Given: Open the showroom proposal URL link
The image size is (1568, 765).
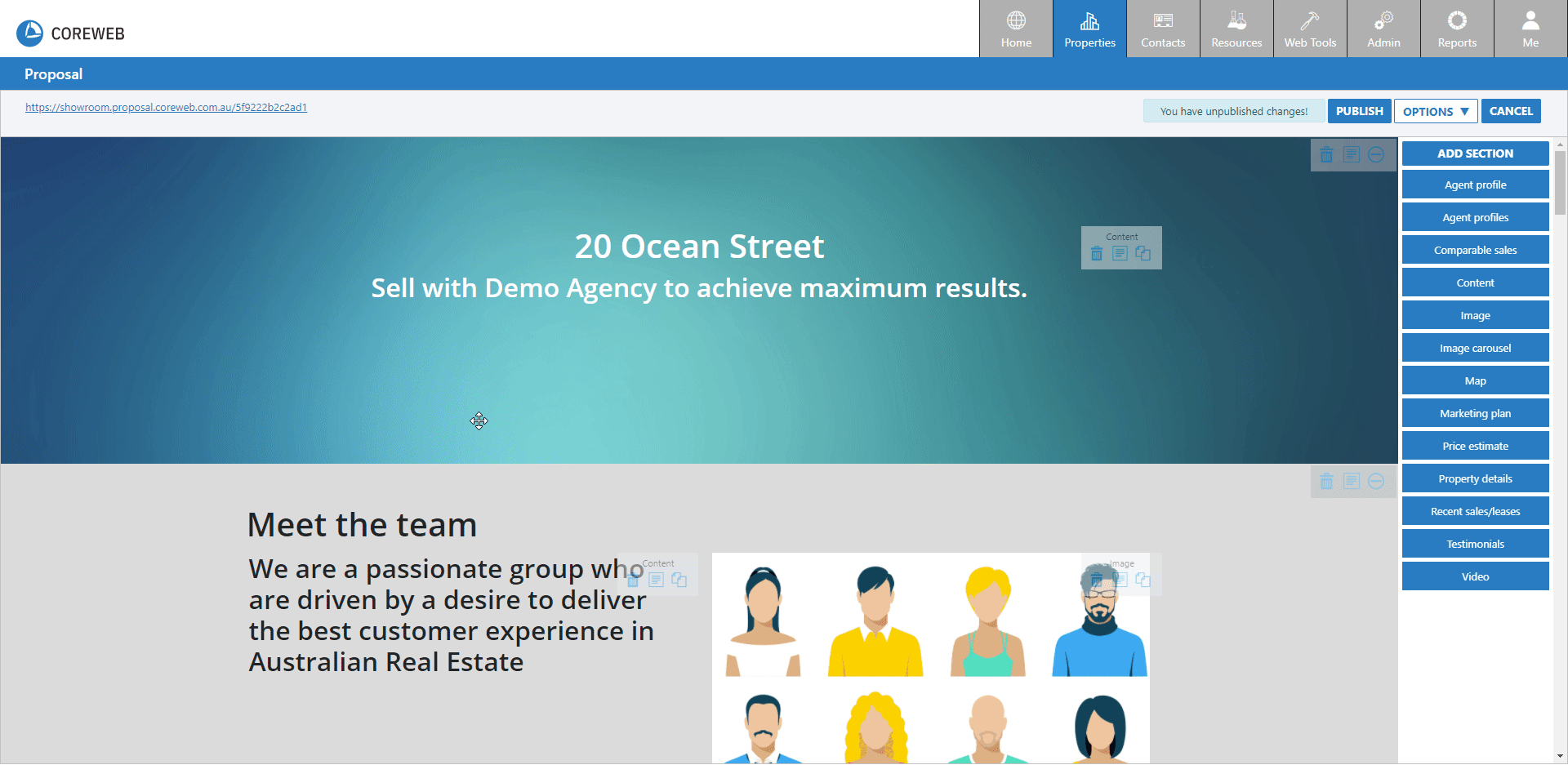Looking at the screenshot, I should point(166,108).
